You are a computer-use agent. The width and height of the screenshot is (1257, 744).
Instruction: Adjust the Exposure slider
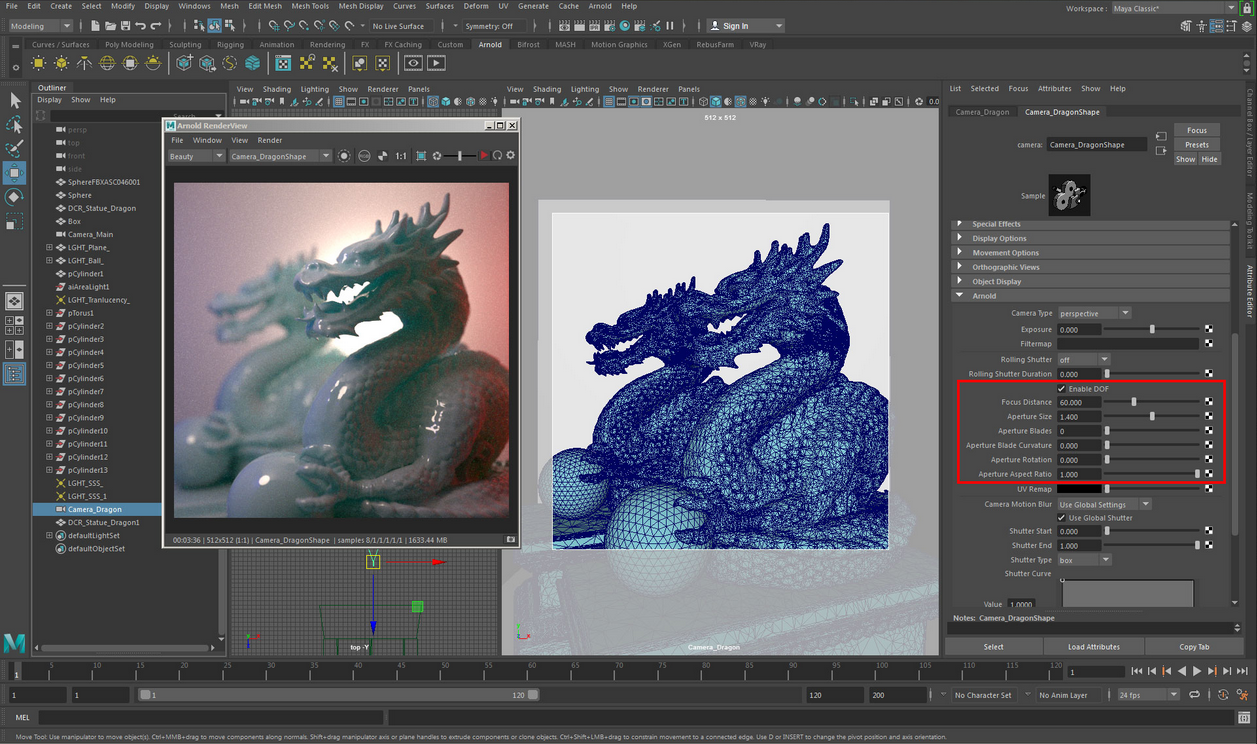(x=1152, y=329)
